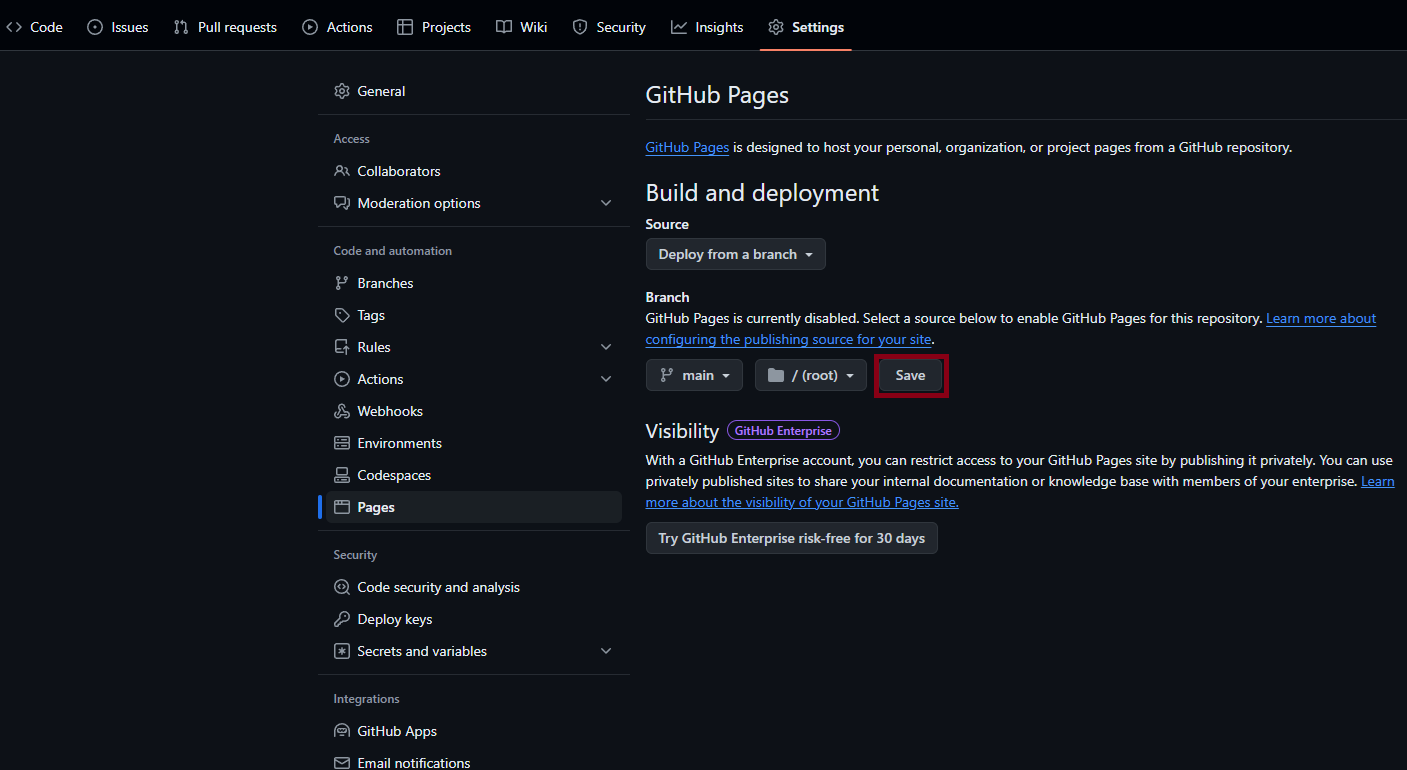Open the Deploy from a branch dropdown
Viewport: 1407px width, 770px height.
click(x=736, y=254)
